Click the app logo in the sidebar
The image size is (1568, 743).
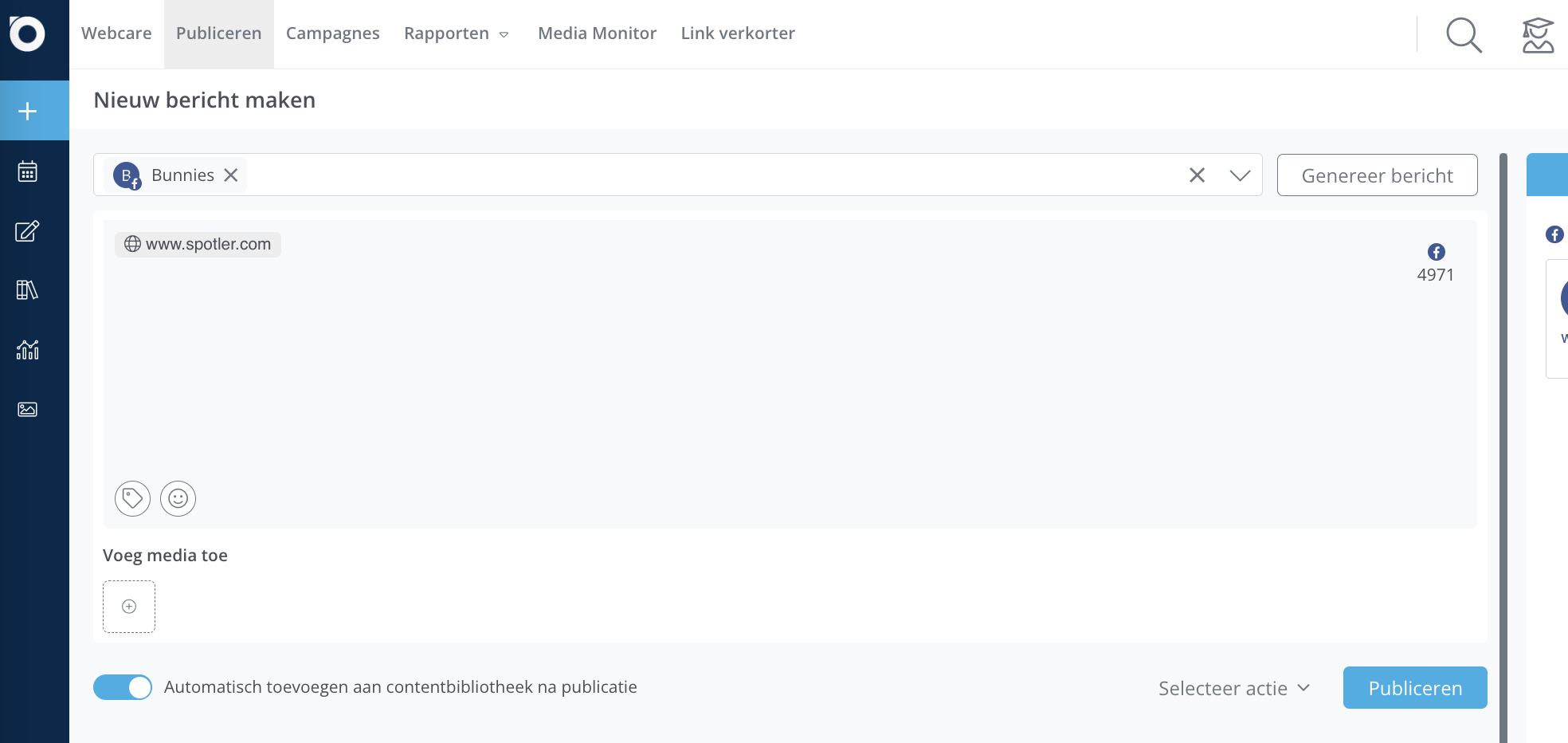(x=27, y=34)
